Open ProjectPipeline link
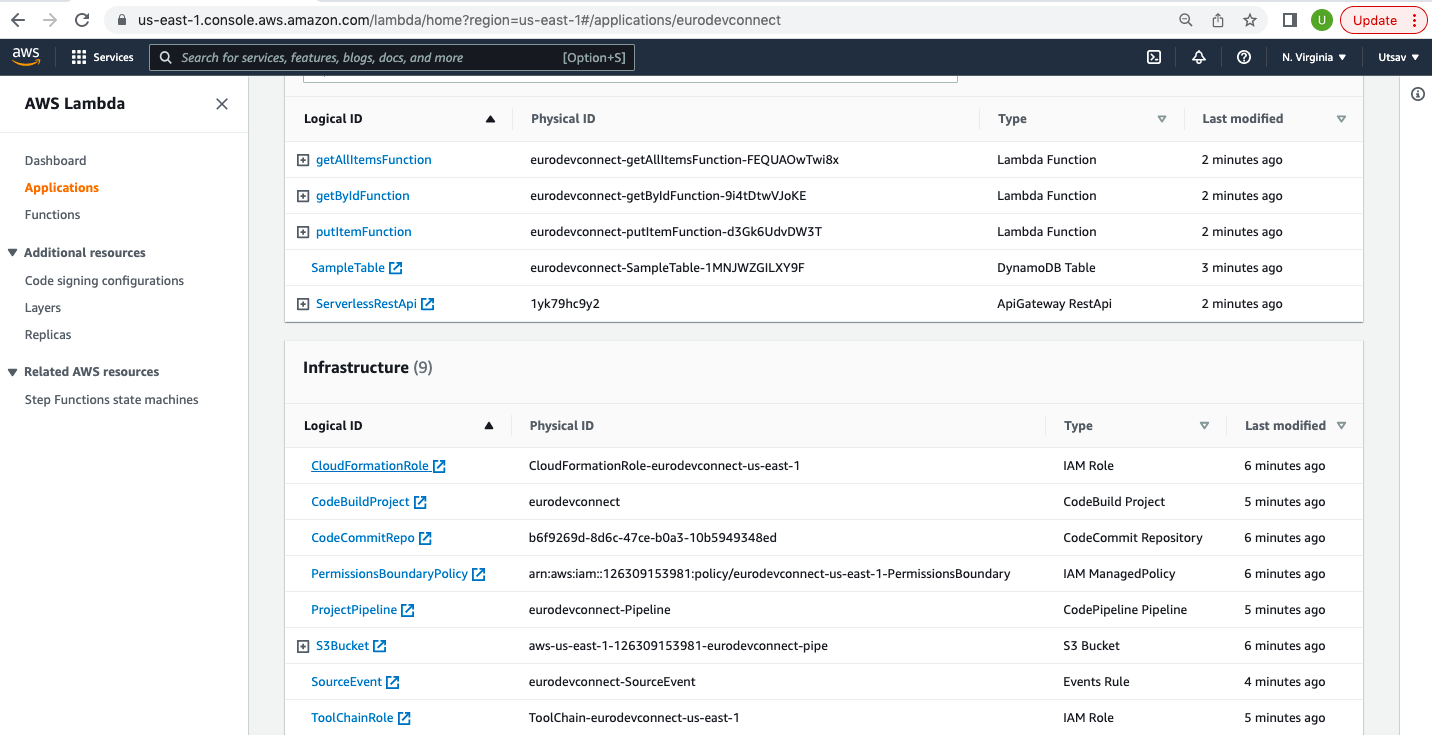This screenshot has height=735, width=1432. tap(354, 610)
